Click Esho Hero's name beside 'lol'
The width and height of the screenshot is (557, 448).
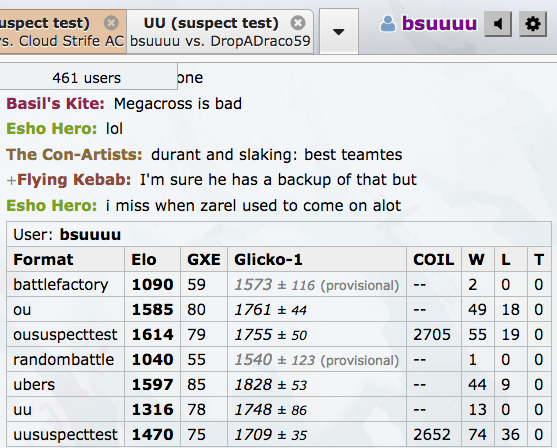[x=52, y=129]
